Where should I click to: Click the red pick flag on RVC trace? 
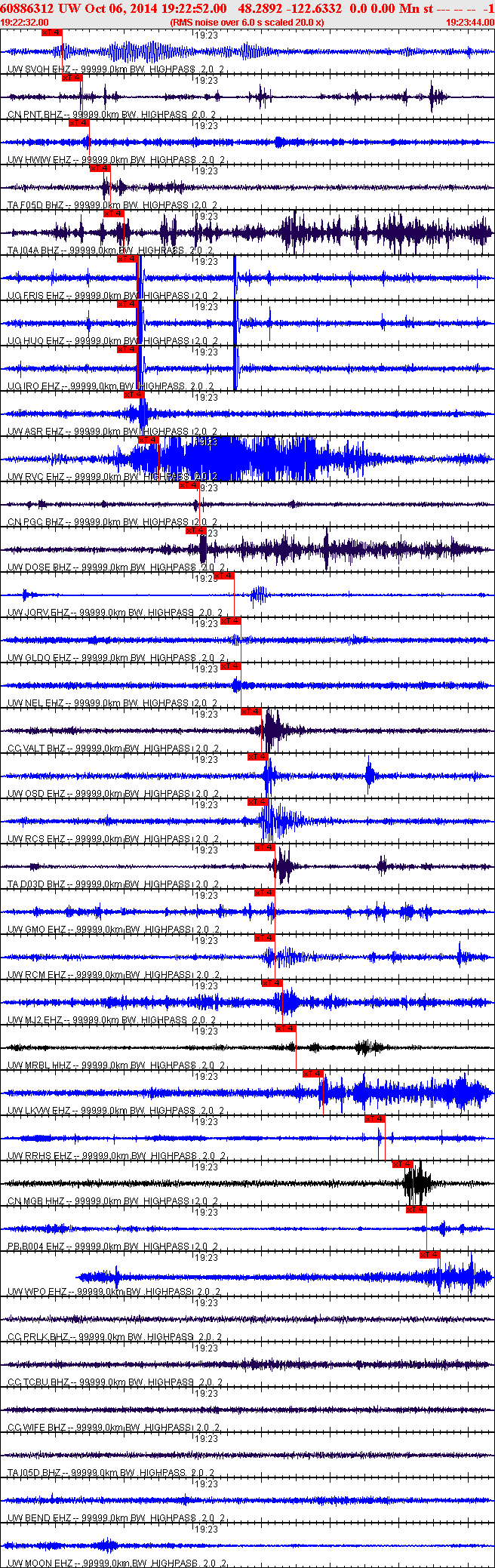(148, 440)
